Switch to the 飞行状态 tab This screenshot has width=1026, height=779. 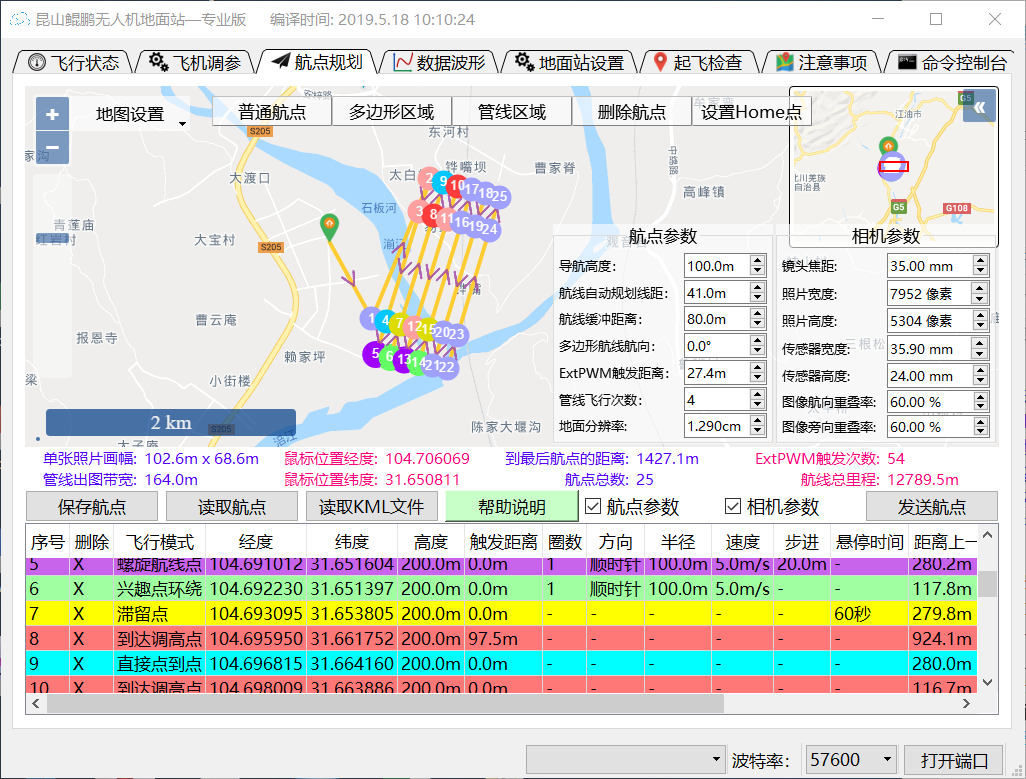coord(75,62)
